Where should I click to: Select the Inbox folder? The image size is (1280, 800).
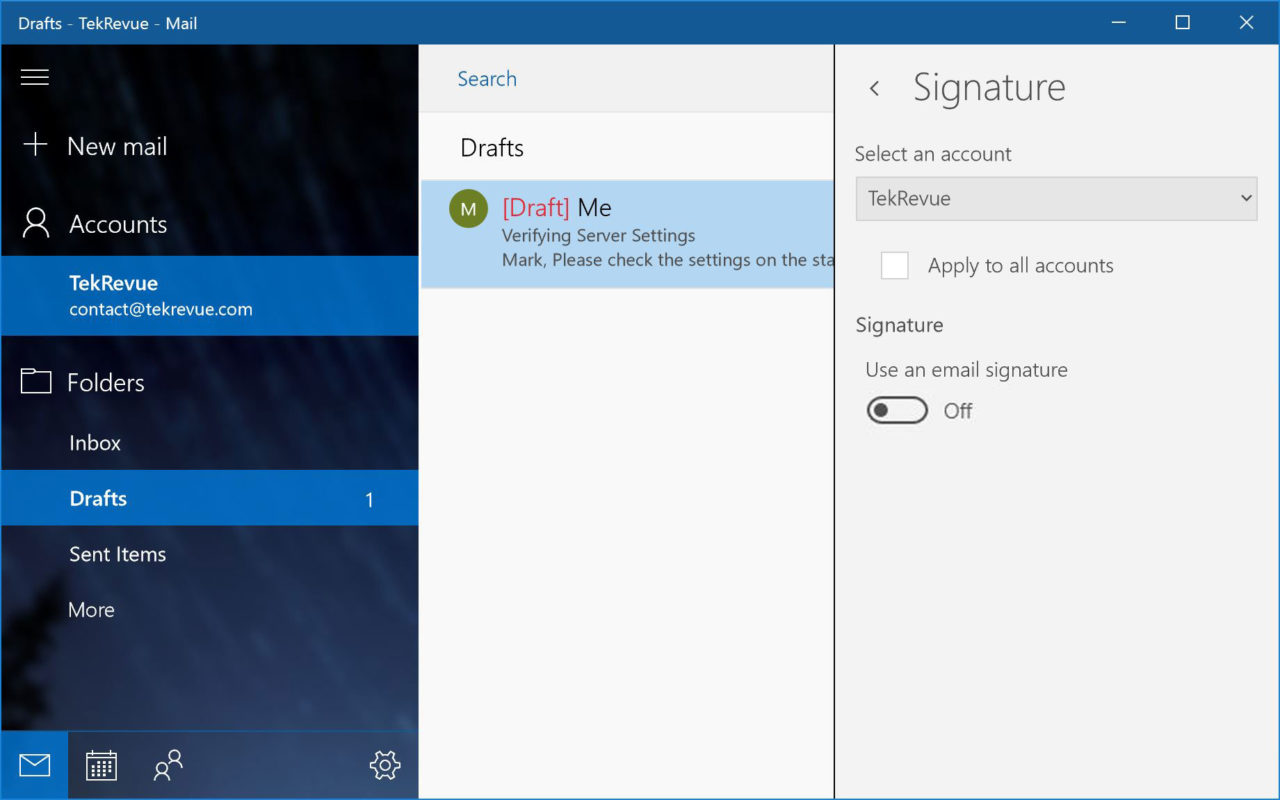[x=210, y=443]
